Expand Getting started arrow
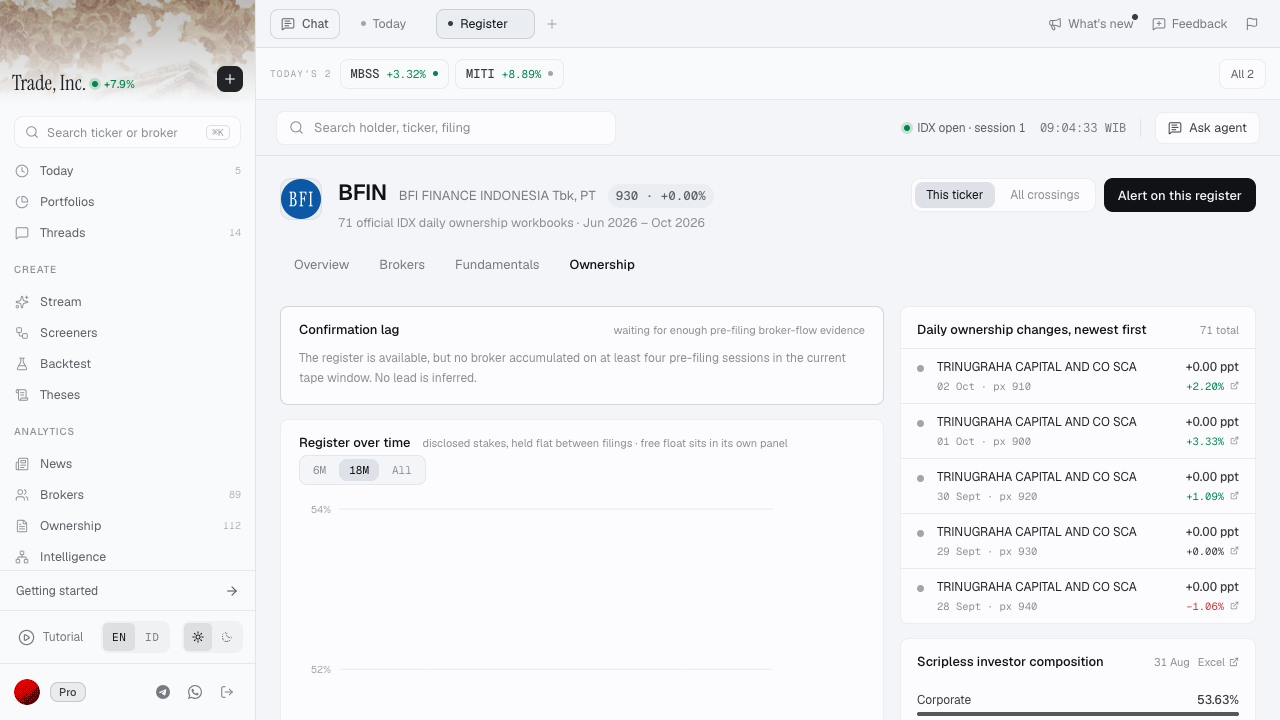 click(232, 591)
